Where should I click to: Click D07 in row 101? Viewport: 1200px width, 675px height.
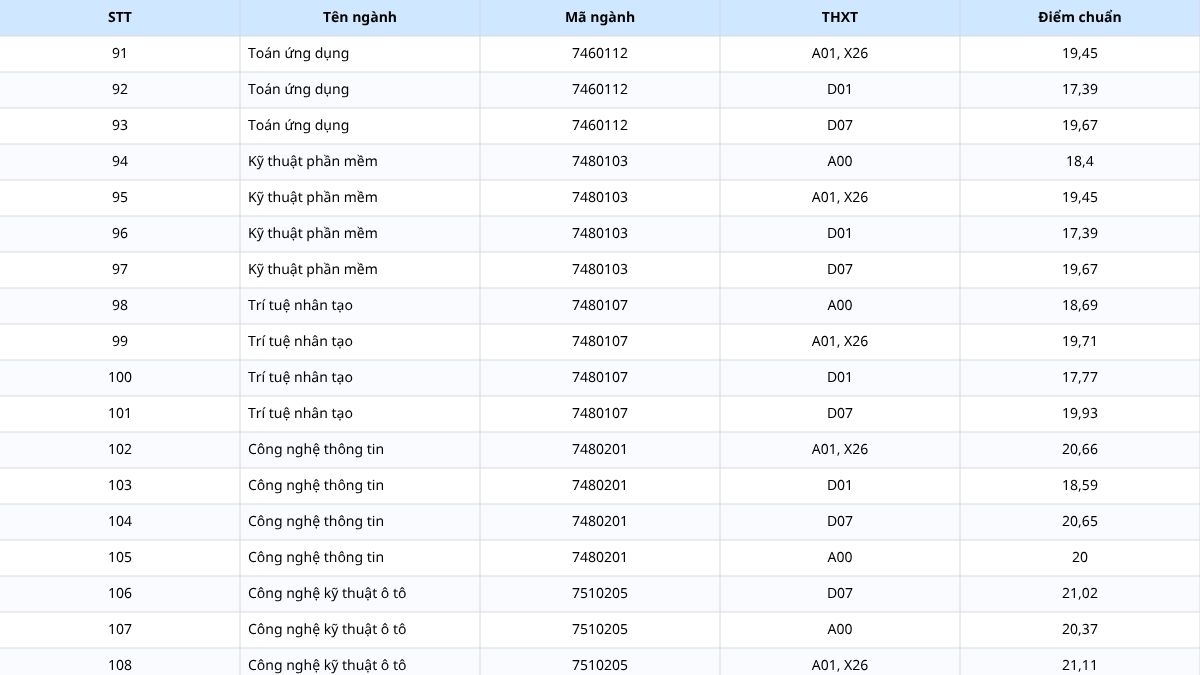pos(840,413)
